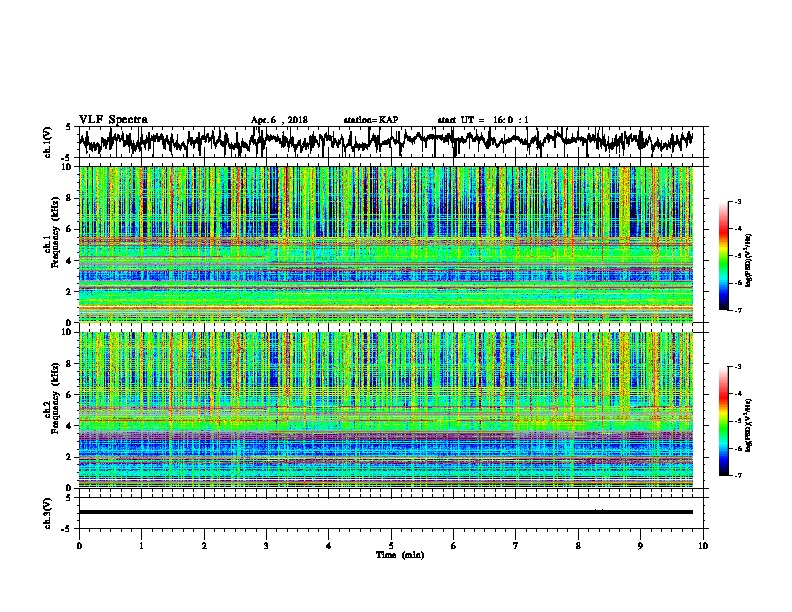
Task: Click the ch.1 voltage waveform trace panel
Action: 393,142
